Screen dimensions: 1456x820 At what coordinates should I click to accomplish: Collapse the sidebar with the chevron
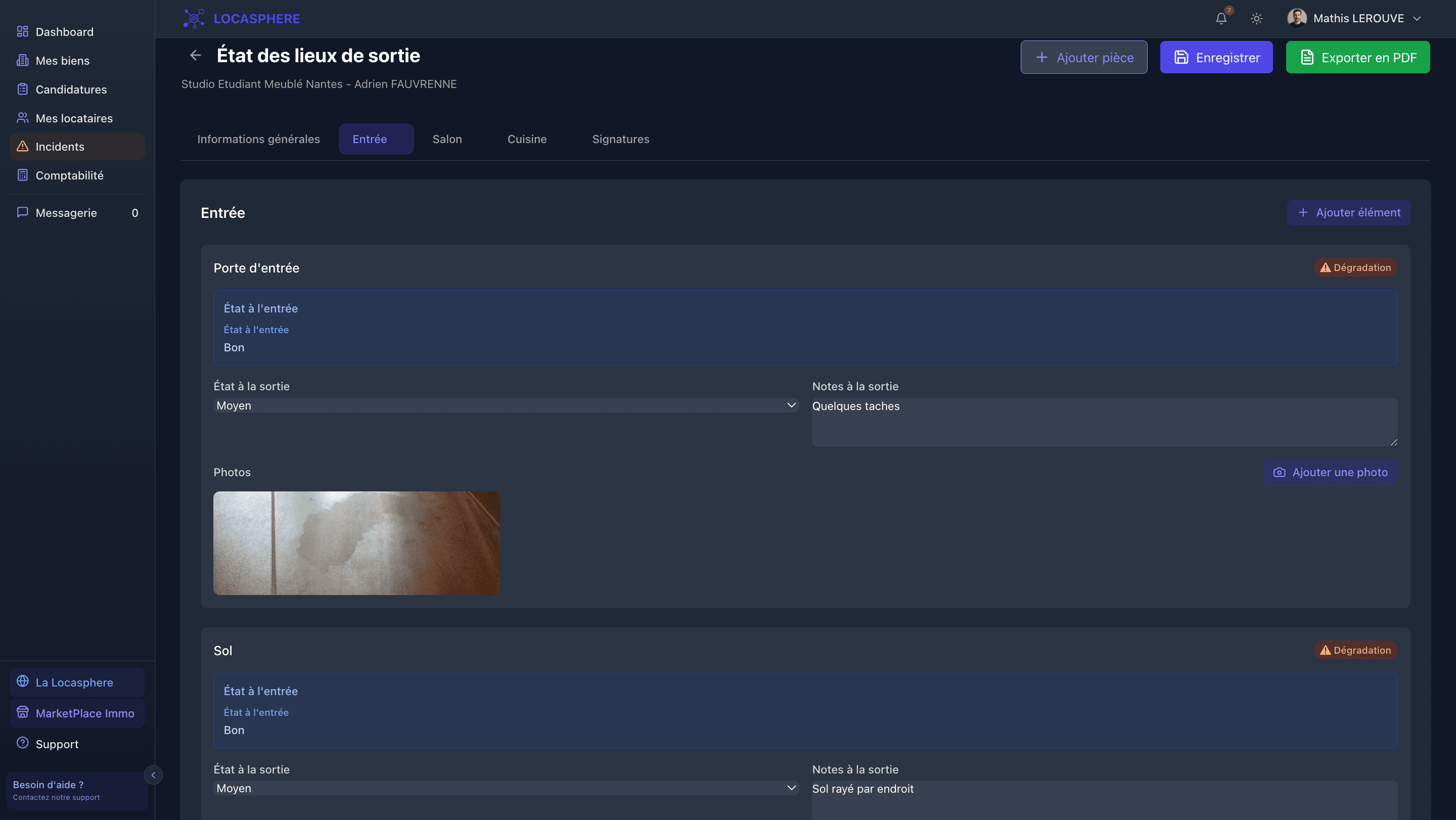tap(153, 775)
